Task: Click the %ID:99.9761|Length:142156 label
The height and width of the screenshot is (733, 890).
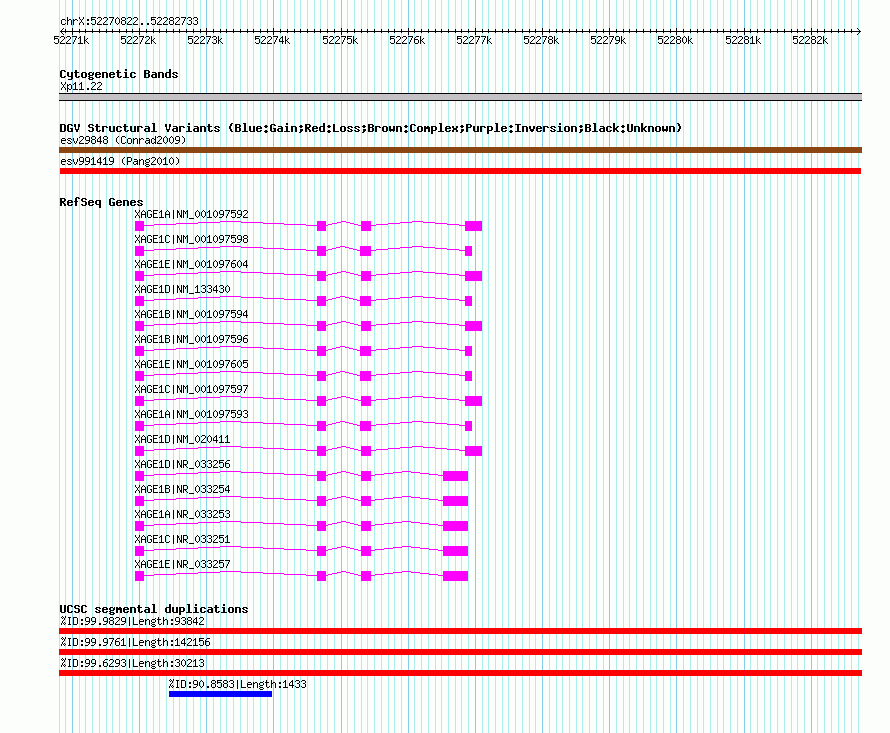Action: pos(135,642)
